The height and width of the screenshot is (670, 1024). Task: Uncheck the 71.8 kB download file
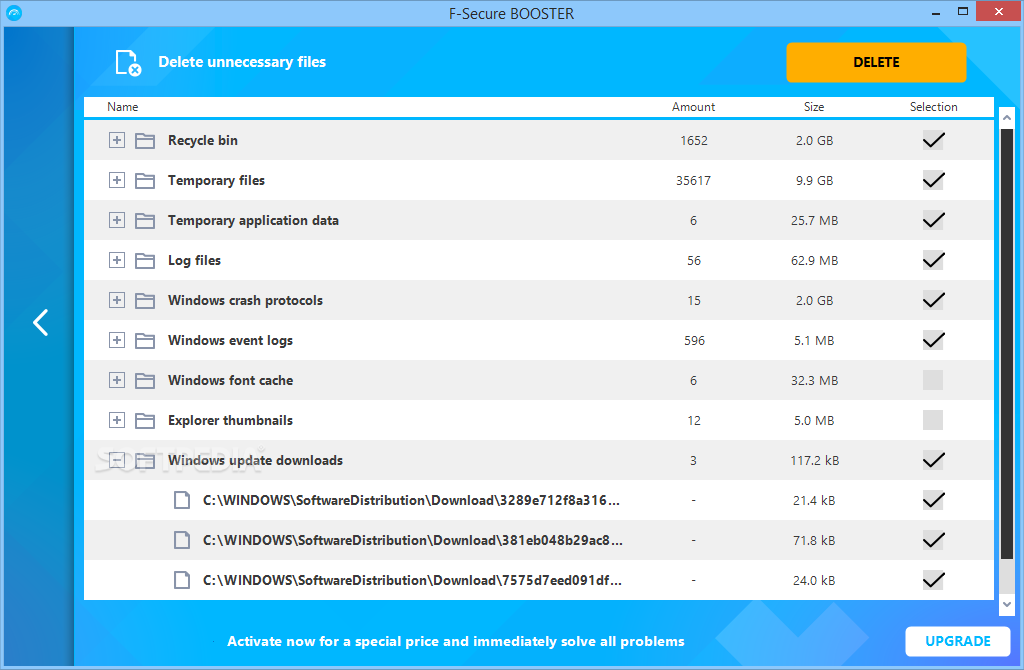[933, 540]
